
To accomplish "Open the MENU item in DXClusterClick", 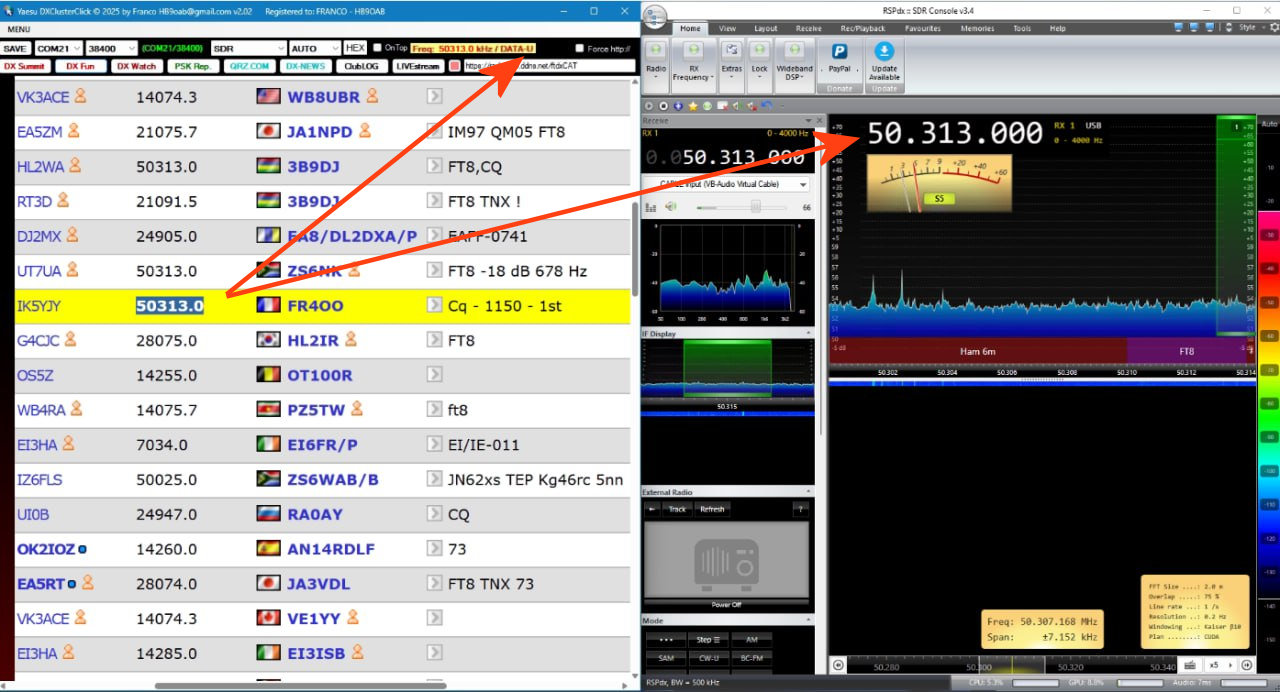I will [x=19, y=29].
